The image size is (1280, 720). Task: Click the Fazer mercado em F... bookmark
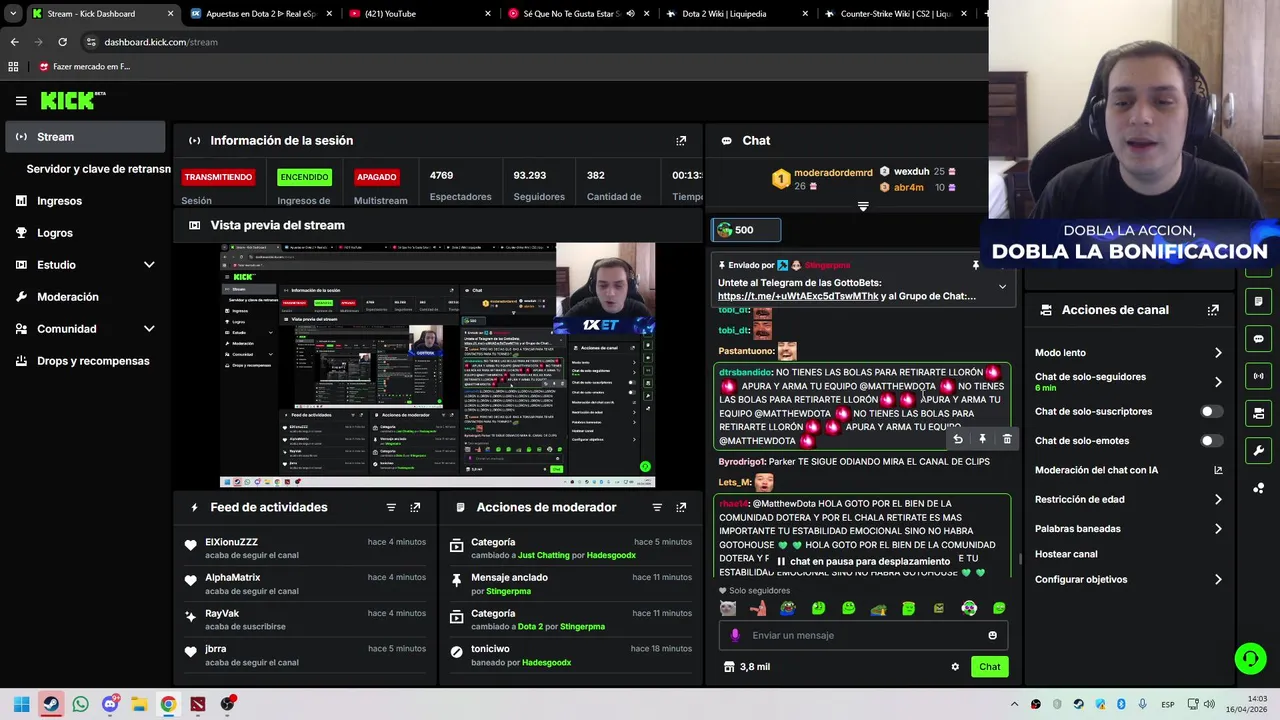[x=84, y=67]
